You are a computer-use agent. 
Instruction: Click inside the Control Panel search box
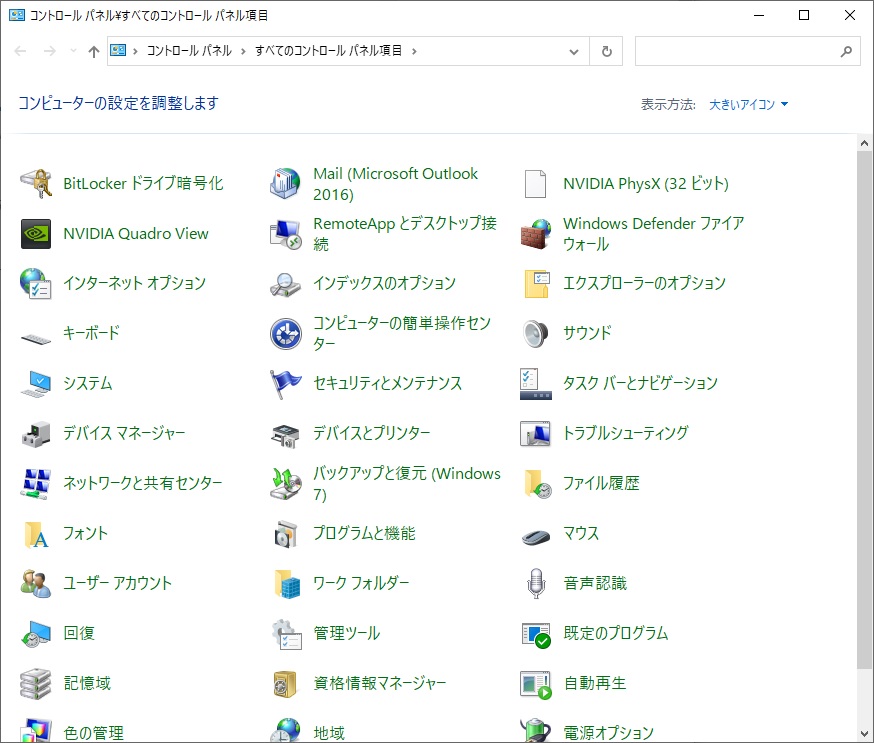pyautogui.click(x=735, y=51)
